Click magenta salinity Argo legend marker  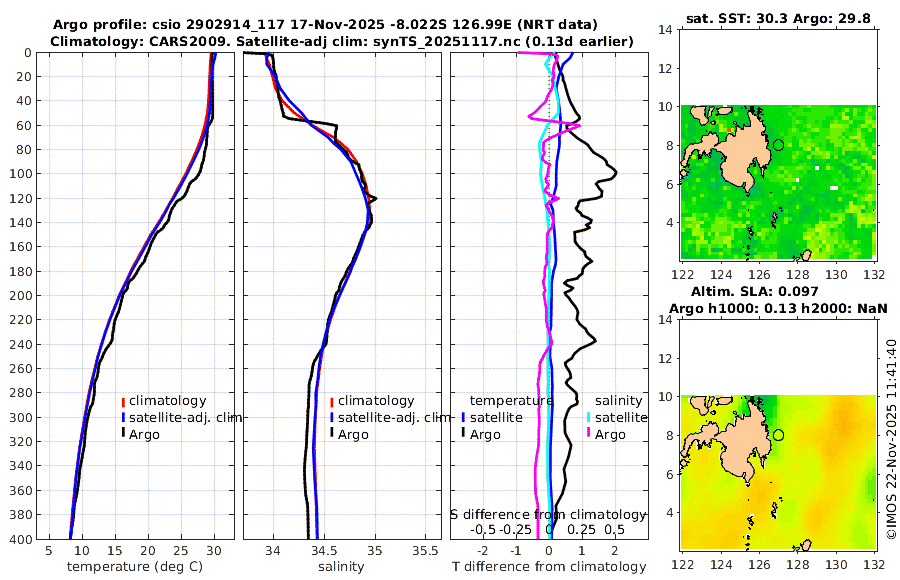[x=589, y=434]
